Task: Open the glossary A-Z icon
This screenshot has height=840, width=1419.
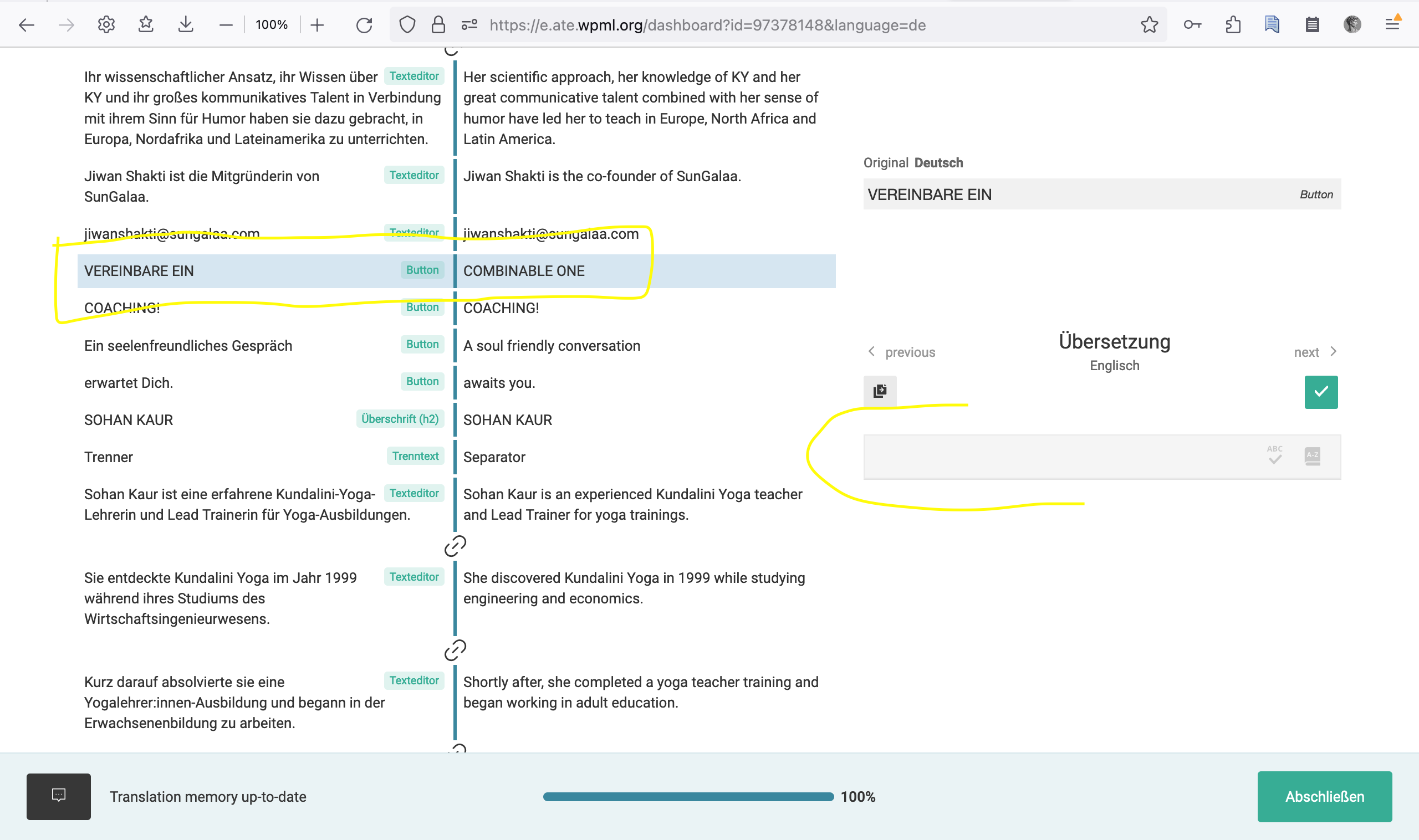Action: [1311, 455]
